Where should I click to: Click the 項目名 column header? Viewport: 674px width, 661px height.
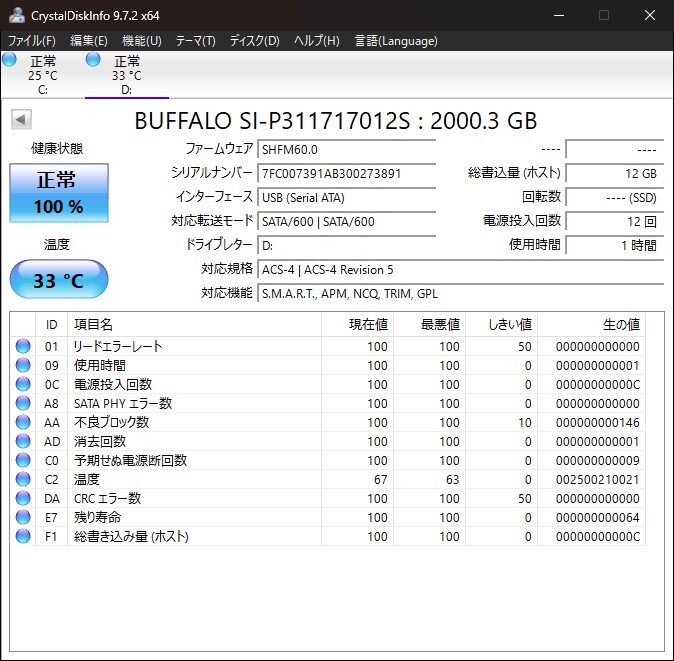tap(194, 324)
